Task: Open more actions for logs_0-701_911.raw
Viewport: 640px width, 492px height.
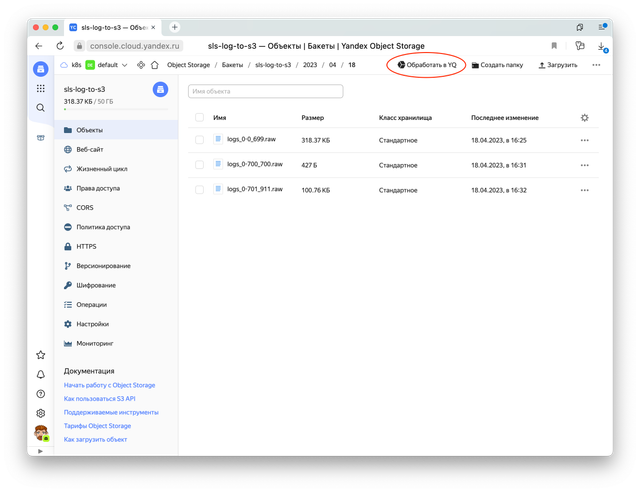Action: click(585, 188)
